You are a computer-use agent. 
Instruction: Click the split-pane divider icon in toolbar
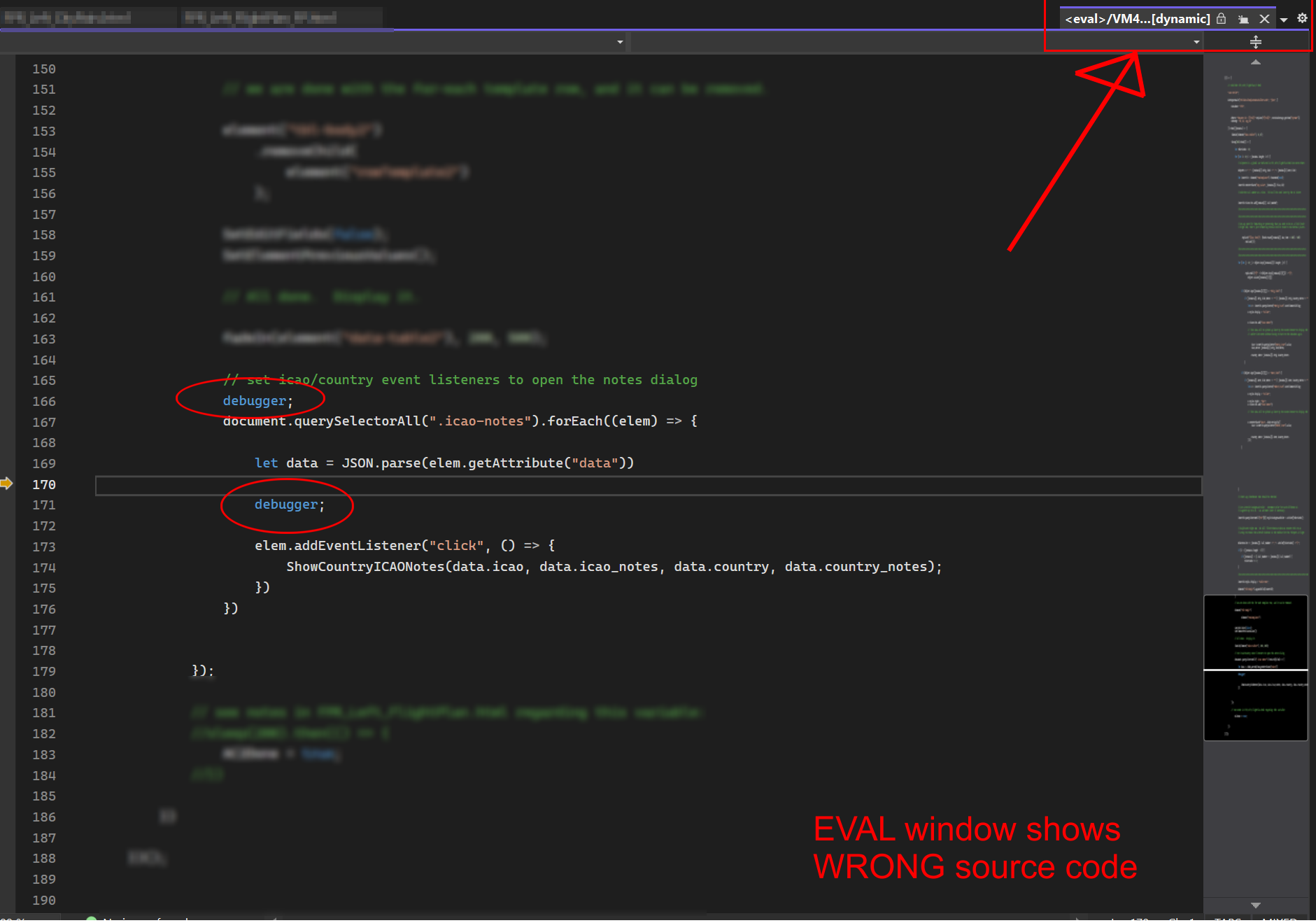1256,42
